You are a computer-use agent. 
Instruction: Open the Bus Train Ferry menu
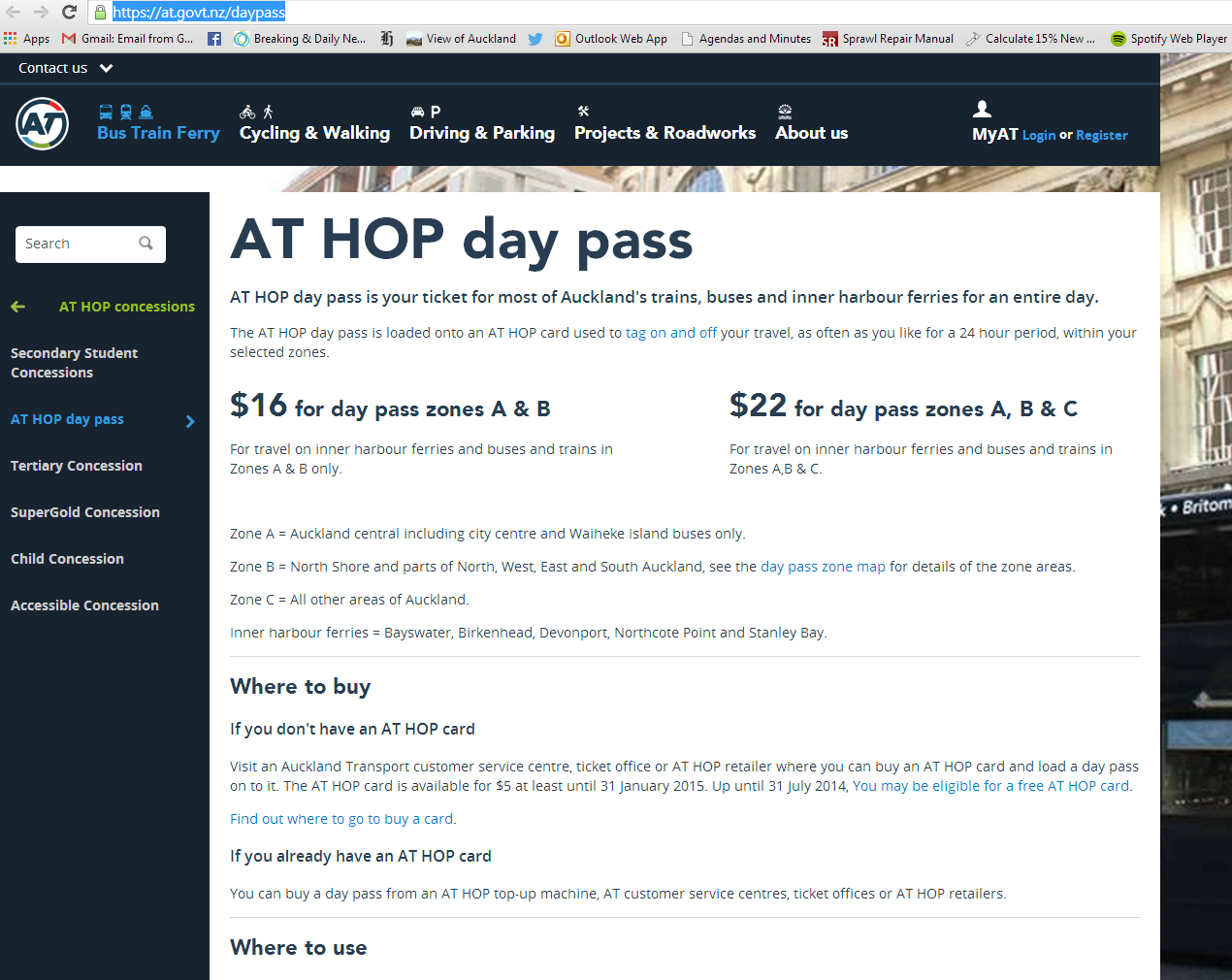tap(158, 133)
